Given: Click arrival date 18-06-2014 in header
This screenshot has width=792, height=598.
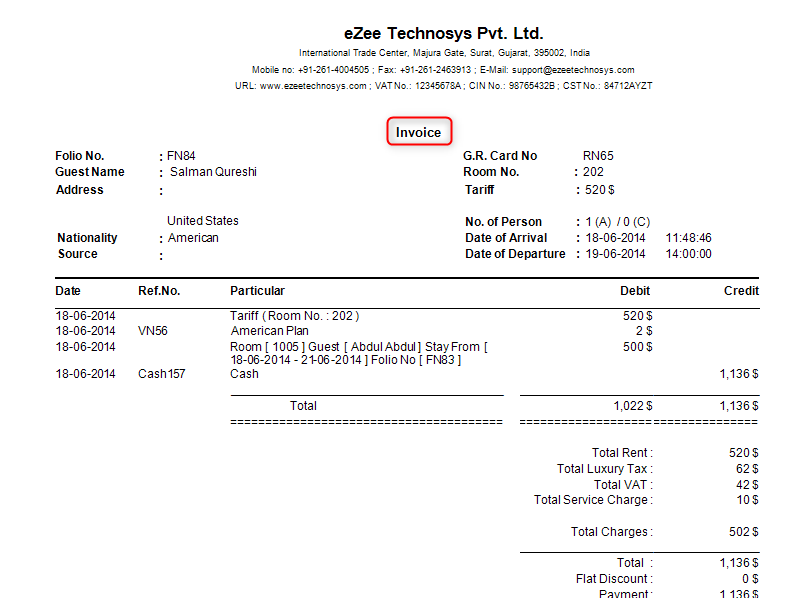Looking at the screenshot, I should (615, 238).
